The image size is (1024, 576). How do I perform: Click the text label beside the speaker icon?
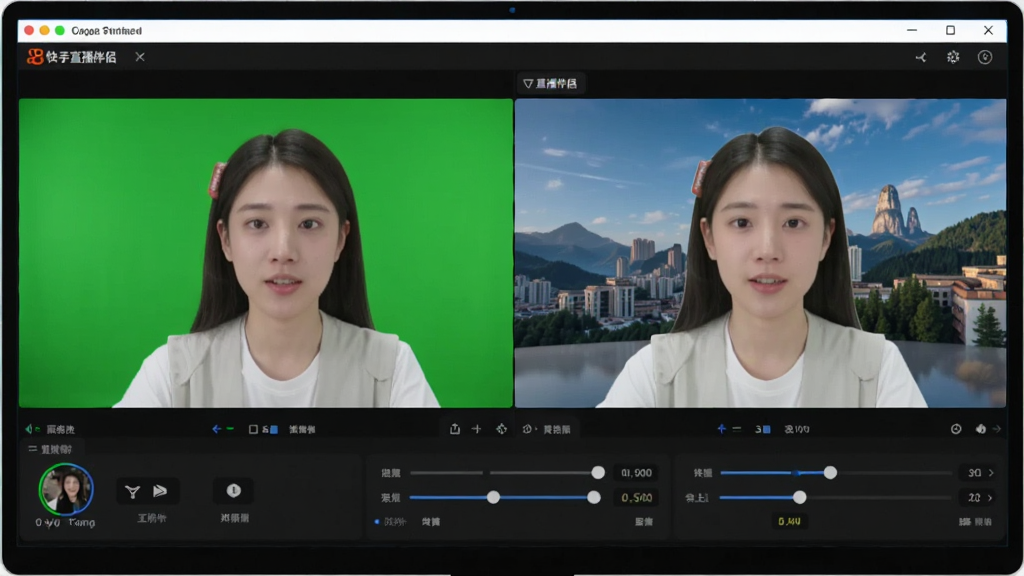60,429
